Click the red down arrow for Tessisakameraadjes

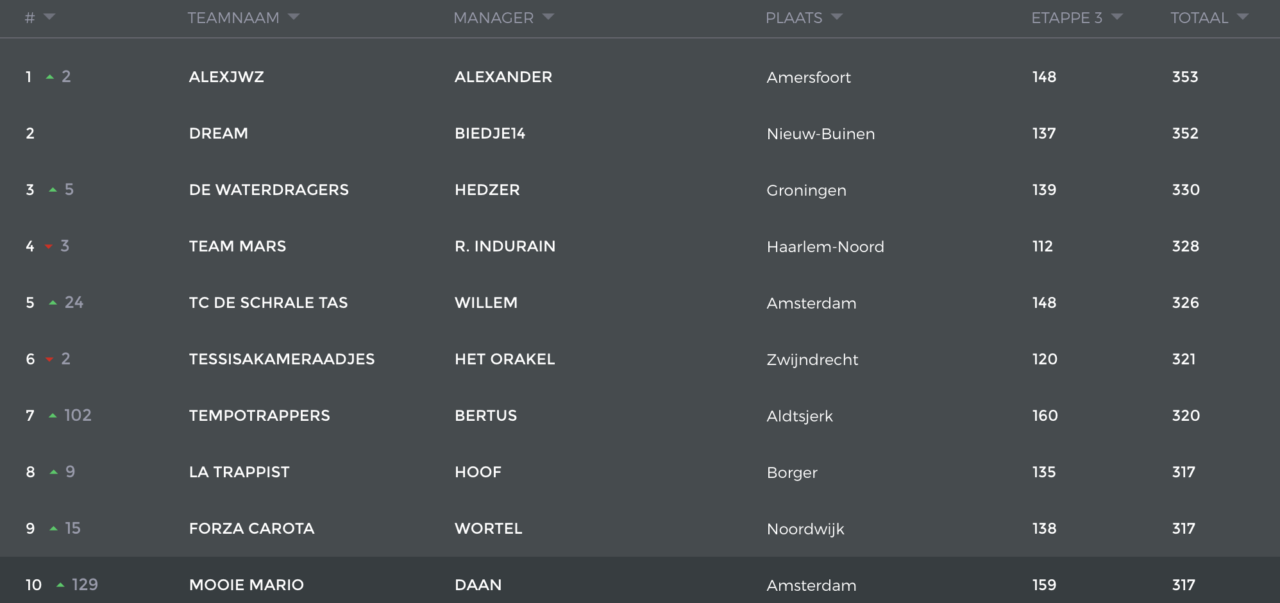coord(50,360)
